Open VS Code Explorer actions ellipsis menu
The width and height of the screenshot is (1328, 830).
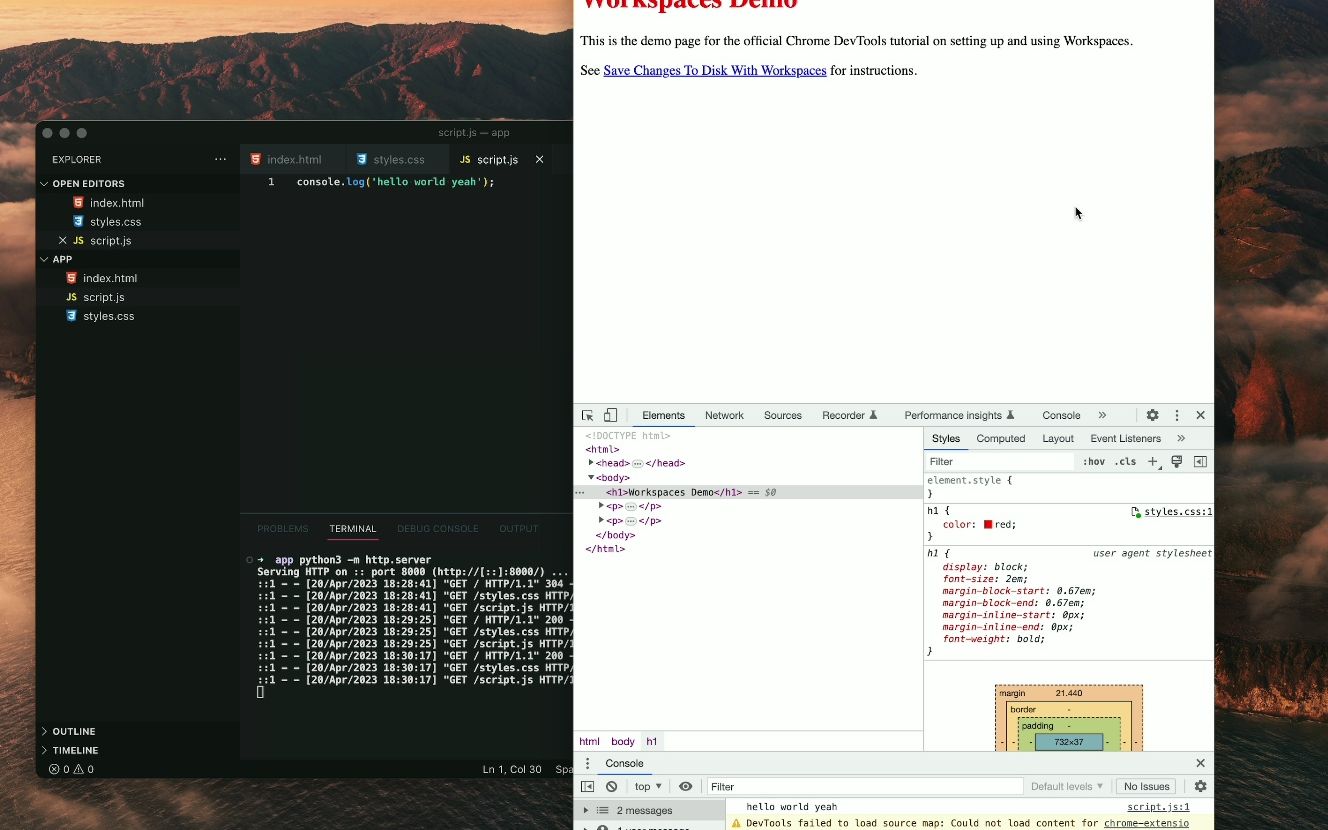220,159
